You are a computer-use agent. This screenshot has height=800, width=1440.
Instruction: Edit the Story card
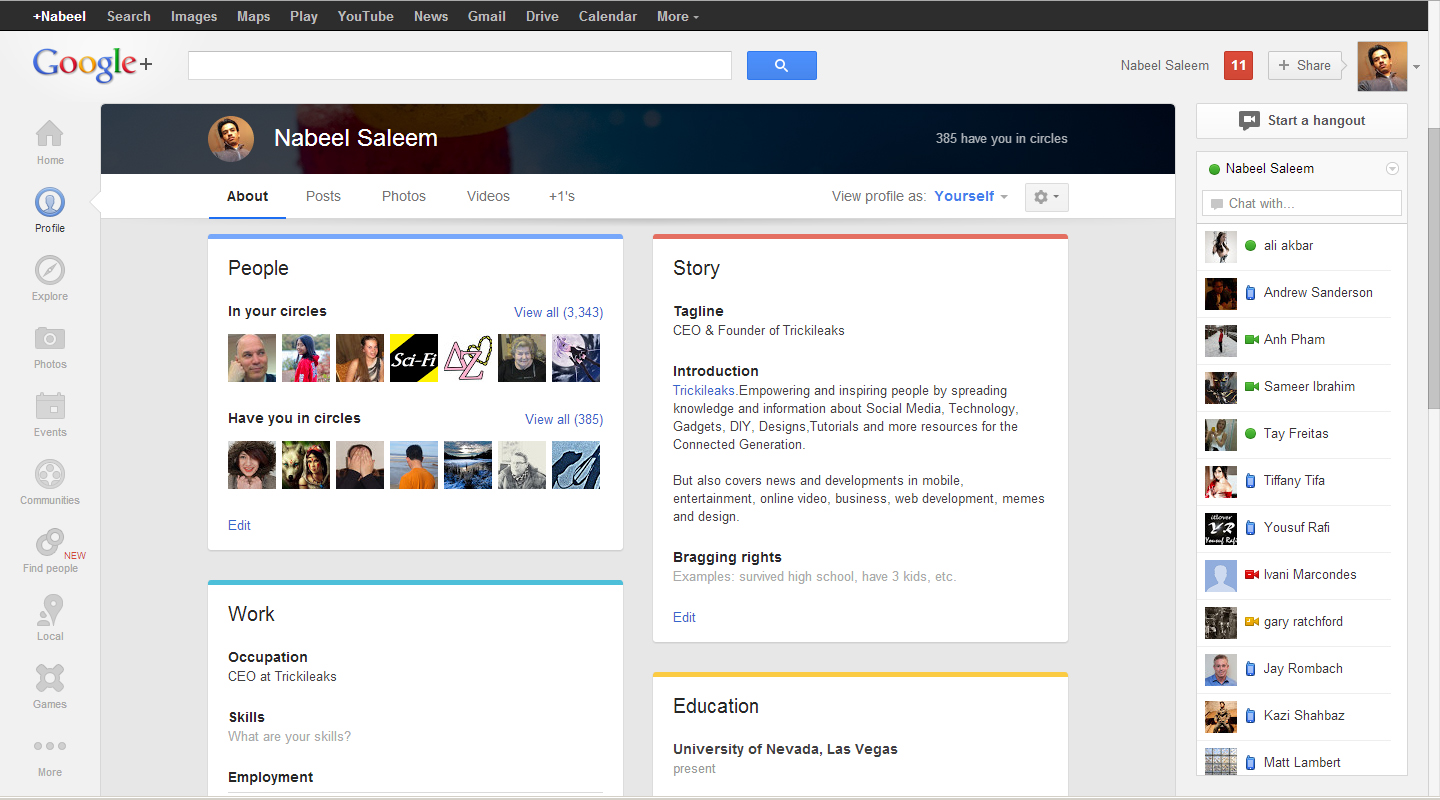685,617
